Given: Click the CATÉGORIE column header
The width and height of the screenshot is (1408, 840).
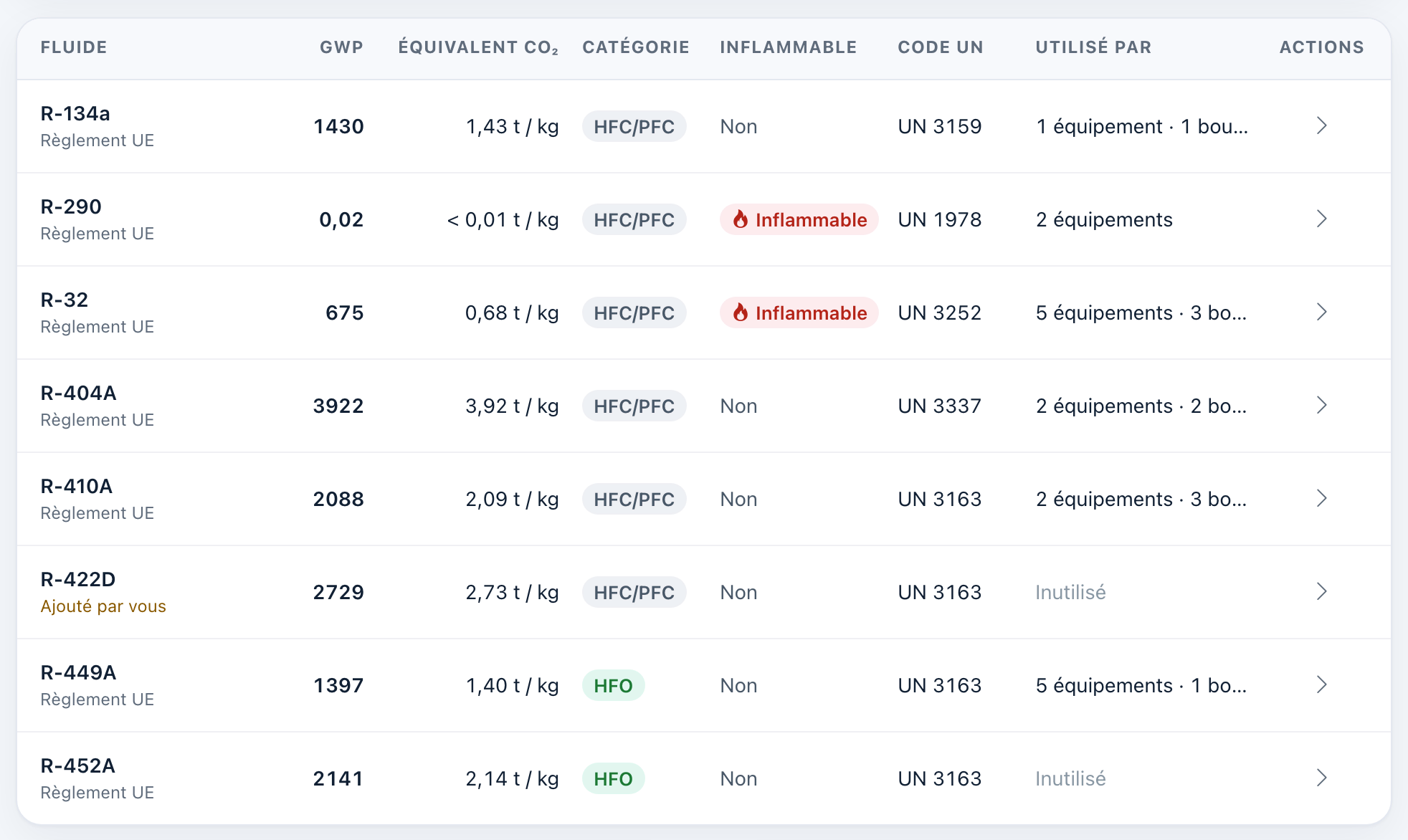Looking at the screenshot, I should pyautogui.click(x=636, y=47).
